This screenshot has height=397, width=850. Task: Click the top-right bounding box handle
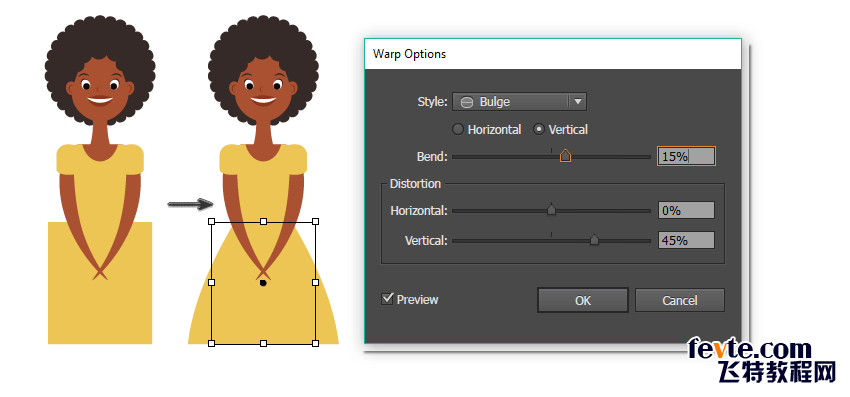point(315,221)
